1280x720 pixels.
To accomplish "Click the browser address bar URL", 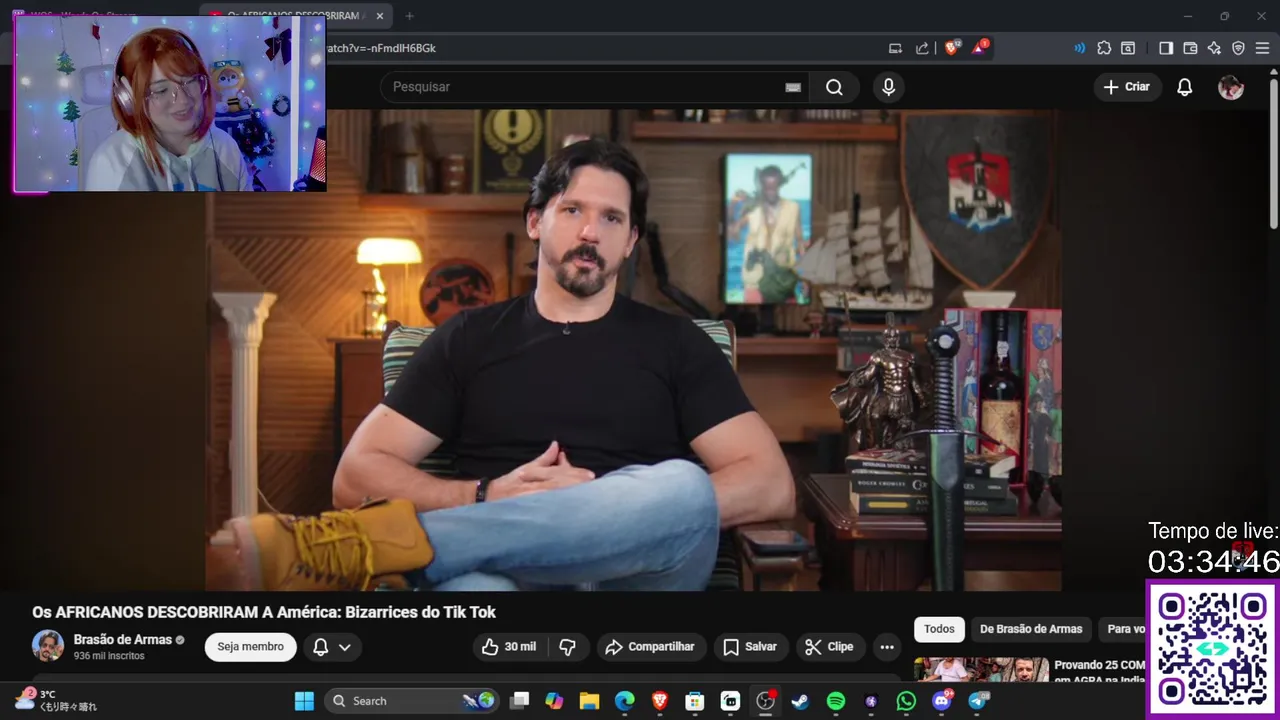I will click(x=380, y=48).
